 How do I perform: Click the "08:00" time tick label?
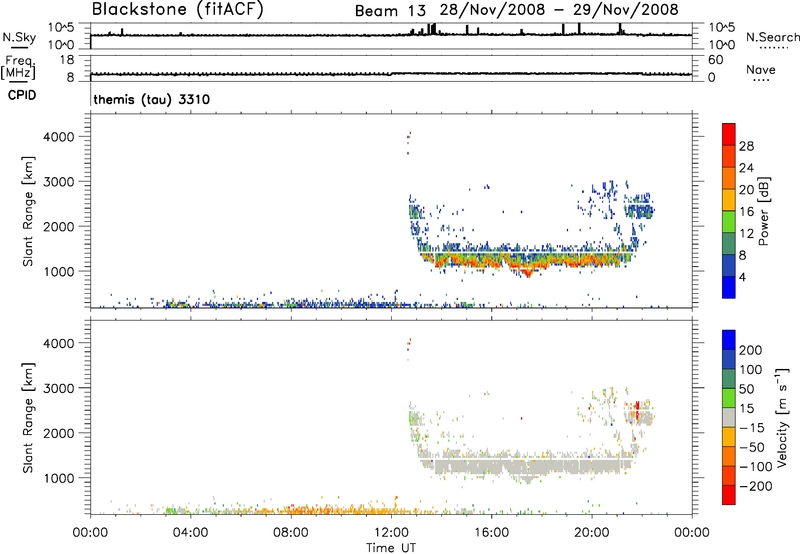coord(291,533)
